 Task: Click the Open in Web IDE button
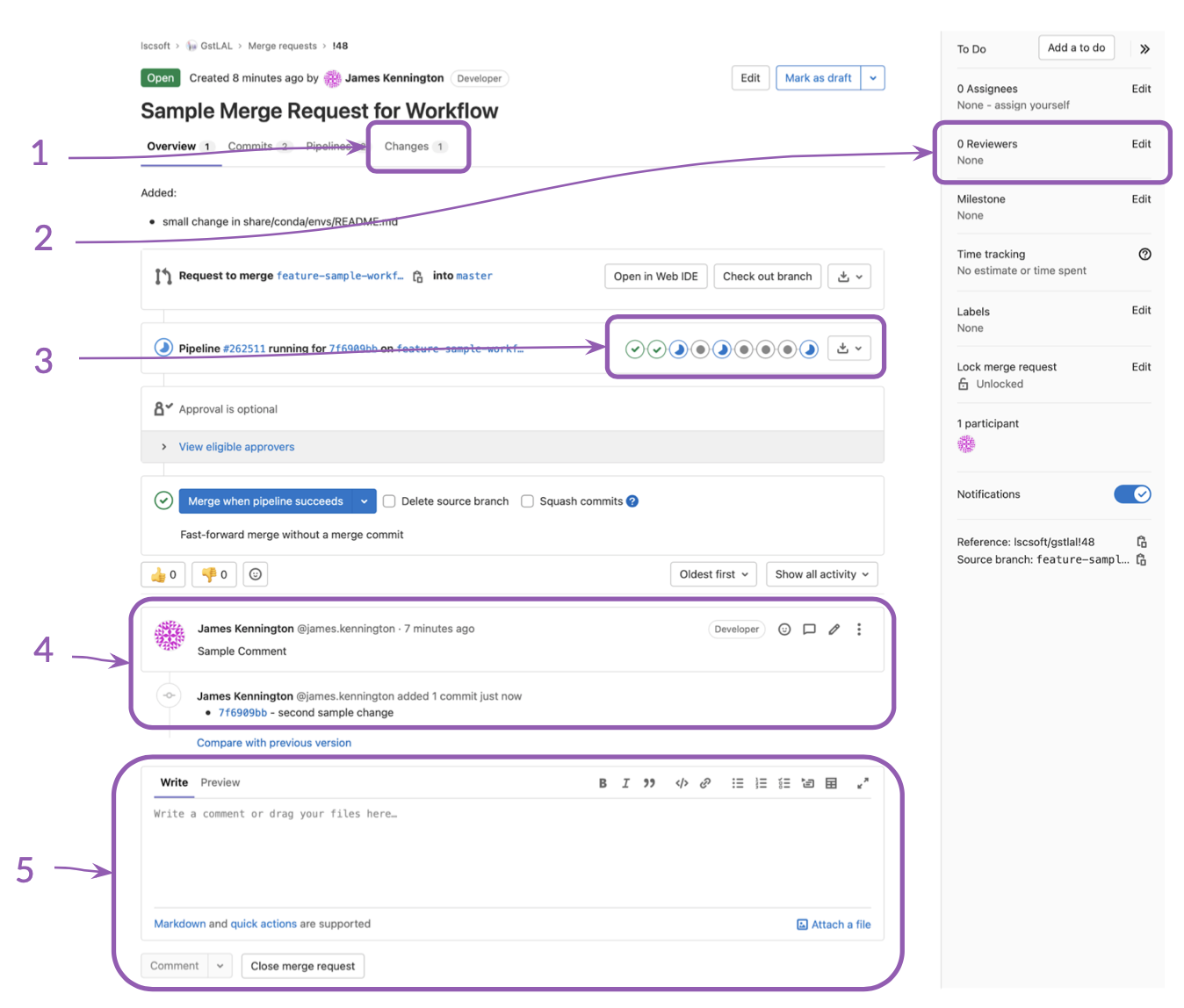coord(655,277)
